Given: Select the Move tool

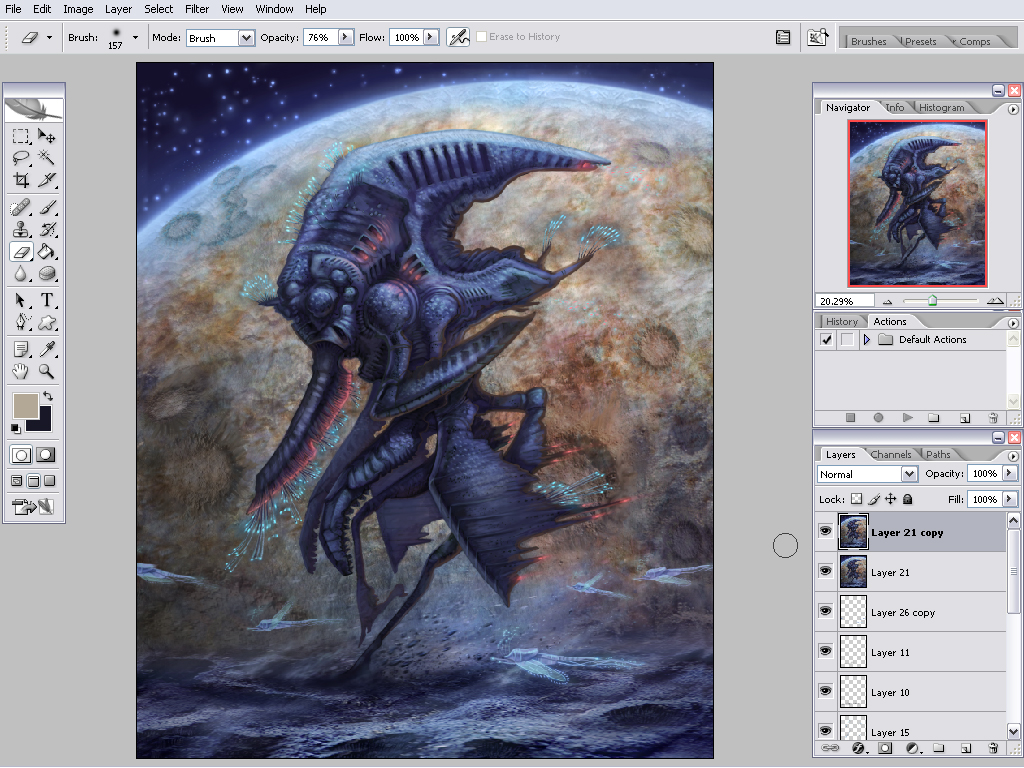Looking at the screenshot, I should coord(46,136).
